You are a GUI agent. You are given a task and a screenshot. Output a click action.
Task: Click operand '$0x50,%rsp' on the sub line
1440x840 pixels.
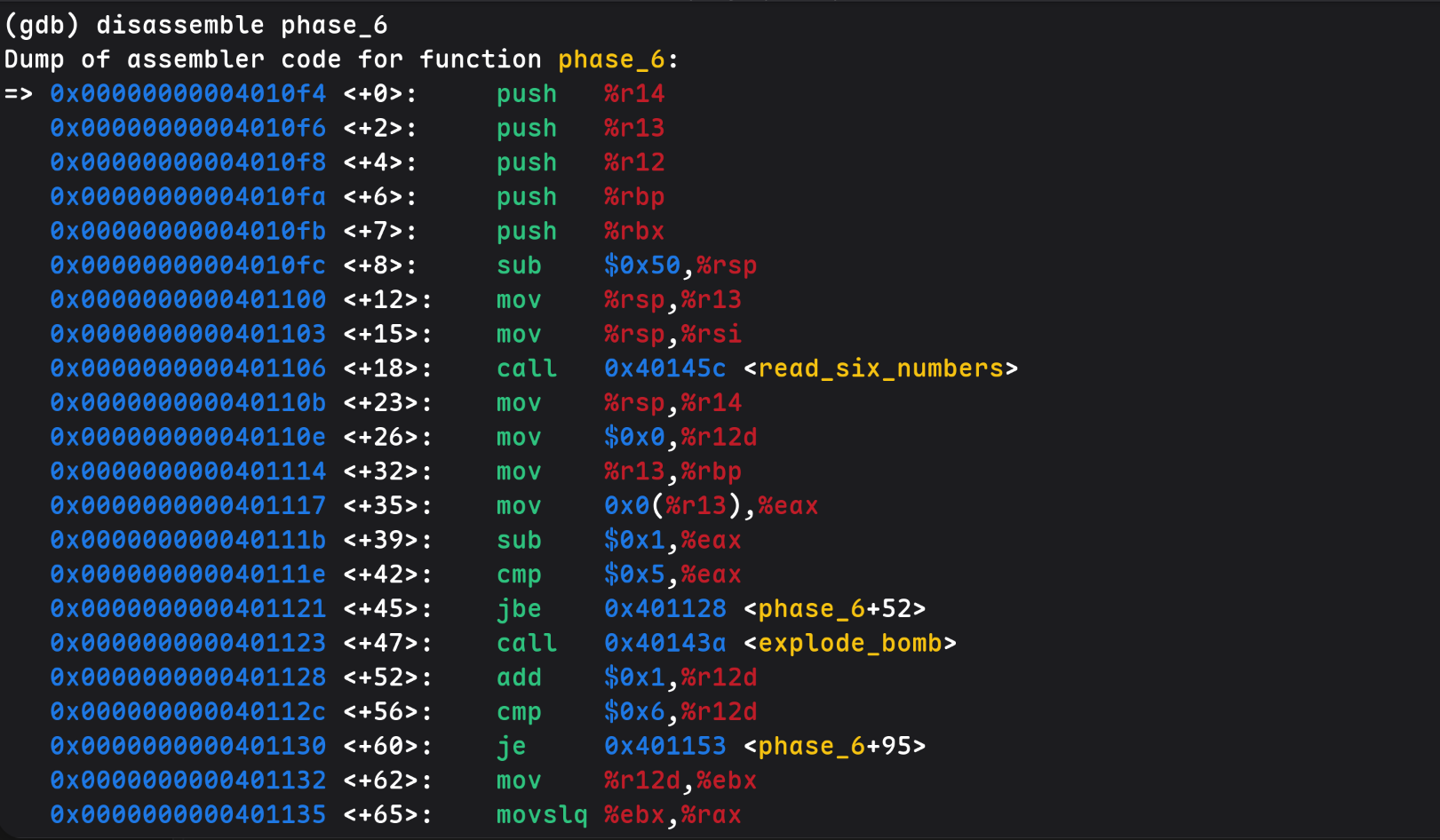point(680,265)
